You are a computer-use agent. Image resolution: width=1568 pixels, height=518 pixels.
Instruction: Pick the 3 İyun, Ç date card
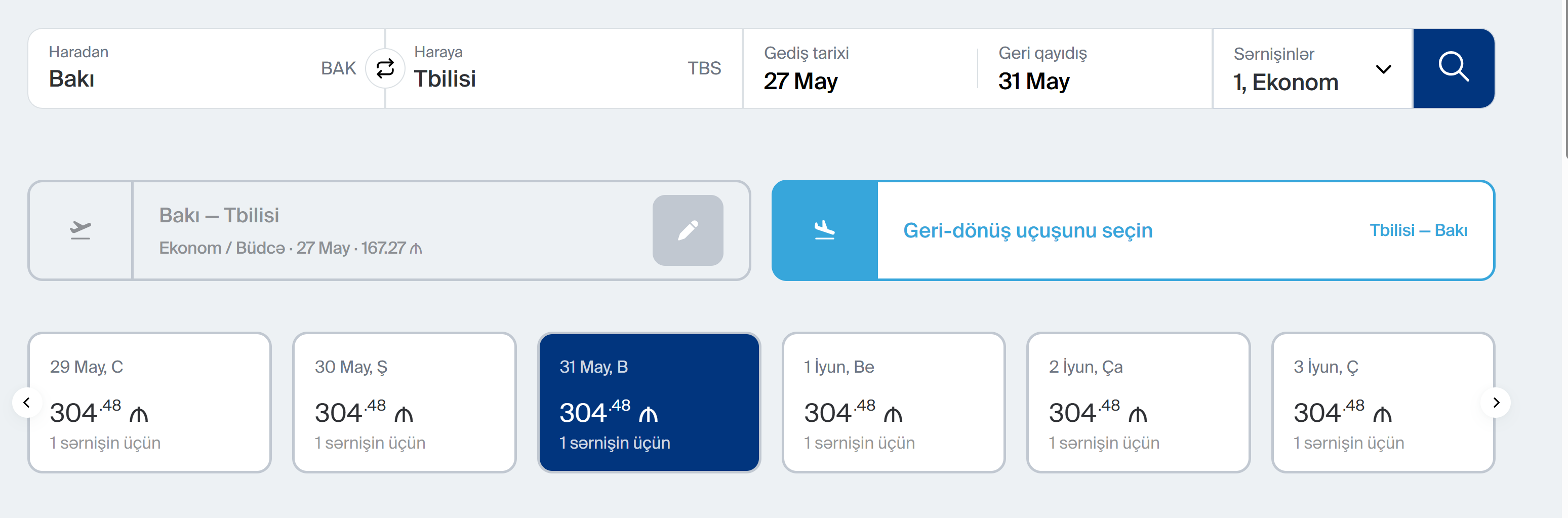pyautogui.click(x=1382, y=403)
